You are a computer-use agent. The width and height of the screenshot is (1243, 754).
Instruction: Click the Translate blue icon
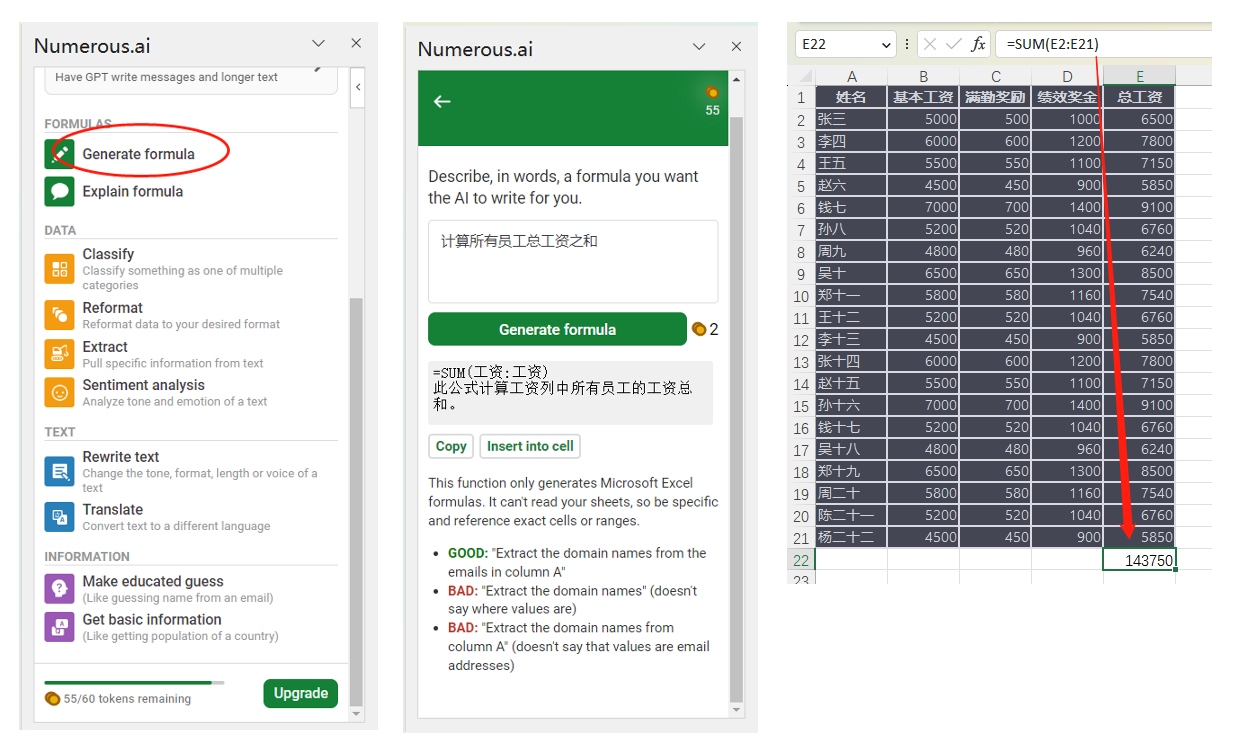click(59, 517)
